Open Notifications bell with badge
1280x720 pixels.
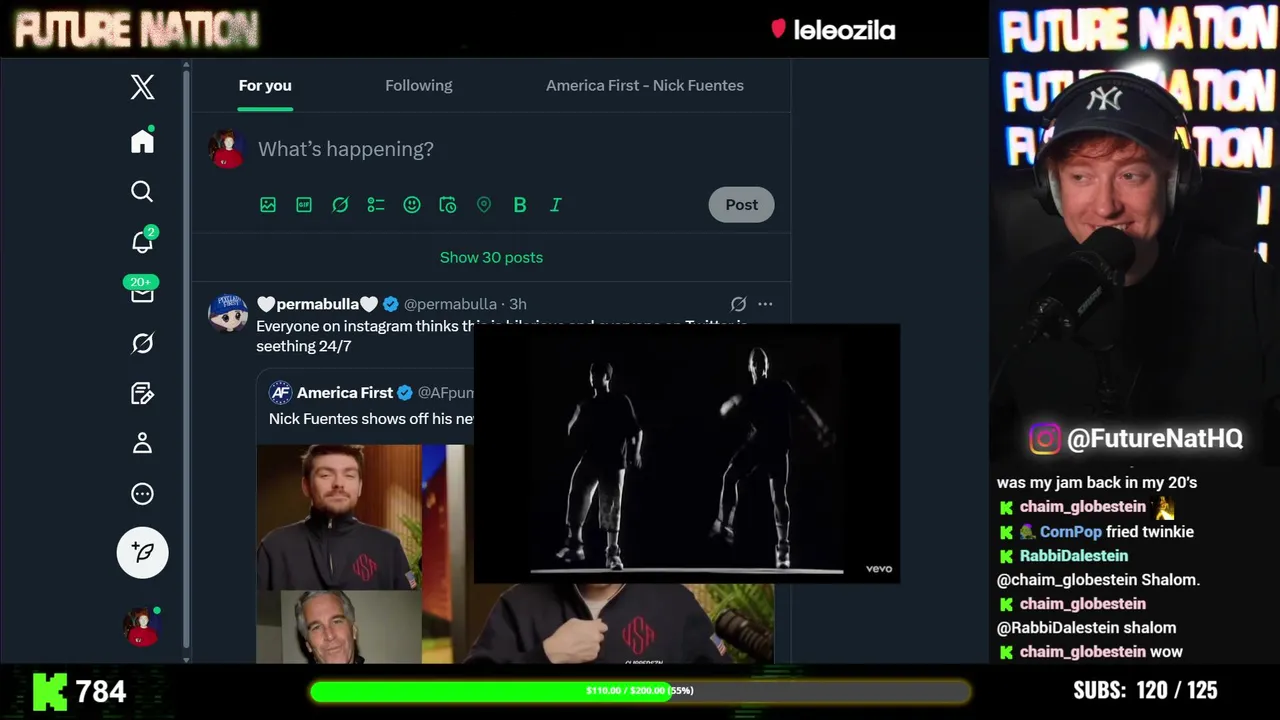[142, 241]
